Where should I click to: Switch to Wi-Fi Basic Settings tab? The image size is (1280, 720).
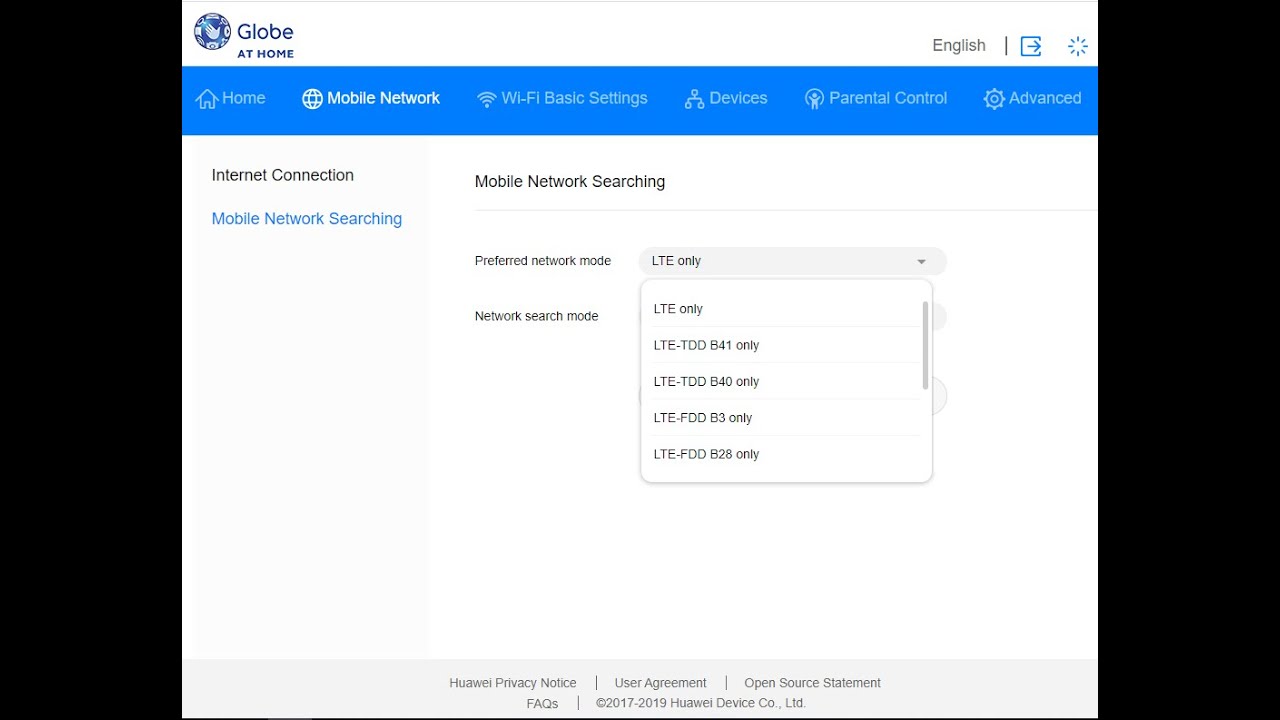coord(562,99)
